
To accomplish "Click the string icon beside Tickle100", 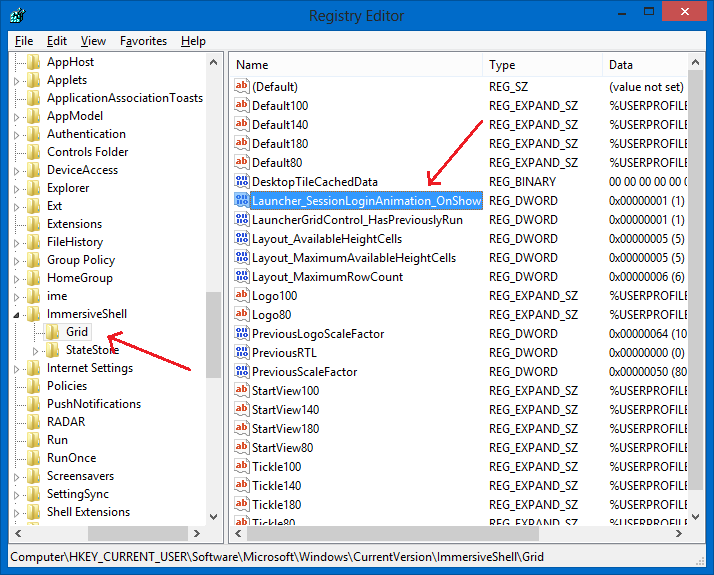I will click(241, 466).
